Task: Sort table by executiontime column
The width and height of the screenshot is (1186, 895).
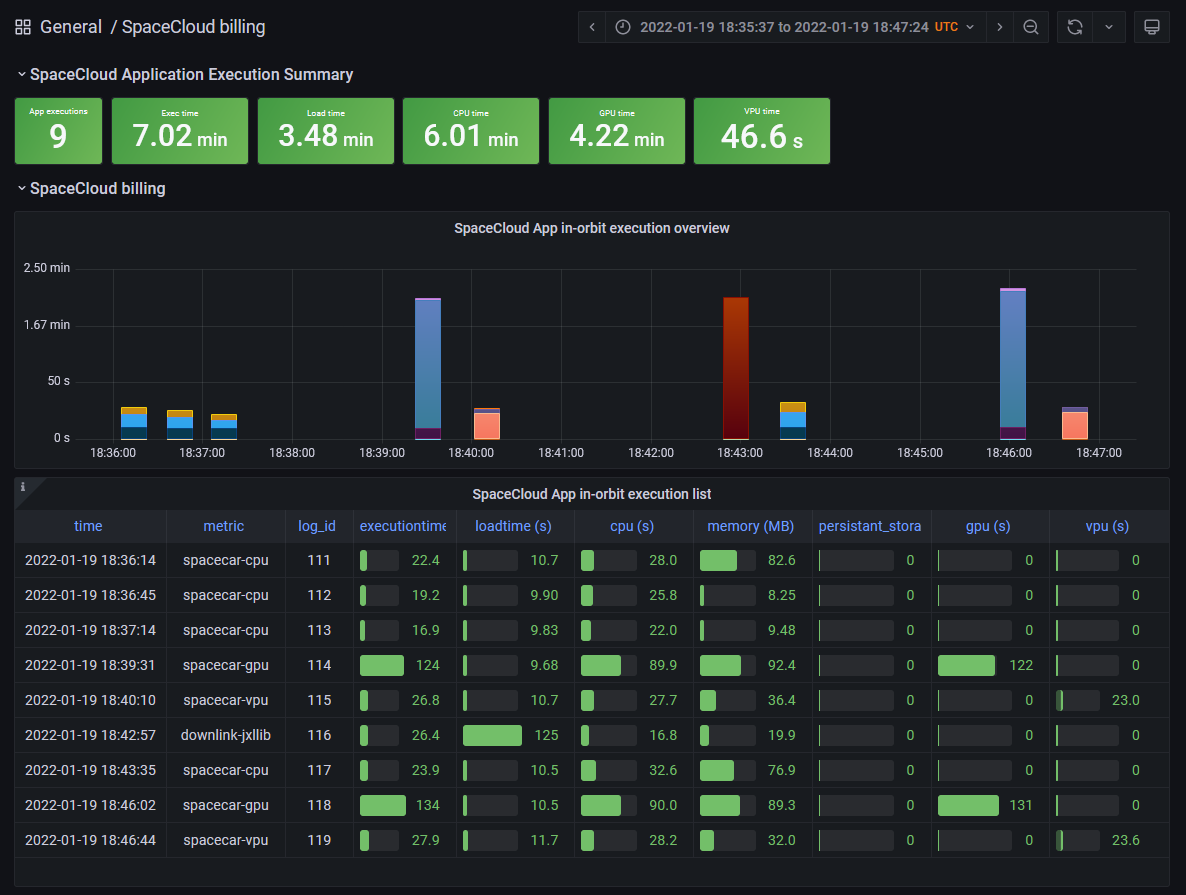Action: click(403, 526)
